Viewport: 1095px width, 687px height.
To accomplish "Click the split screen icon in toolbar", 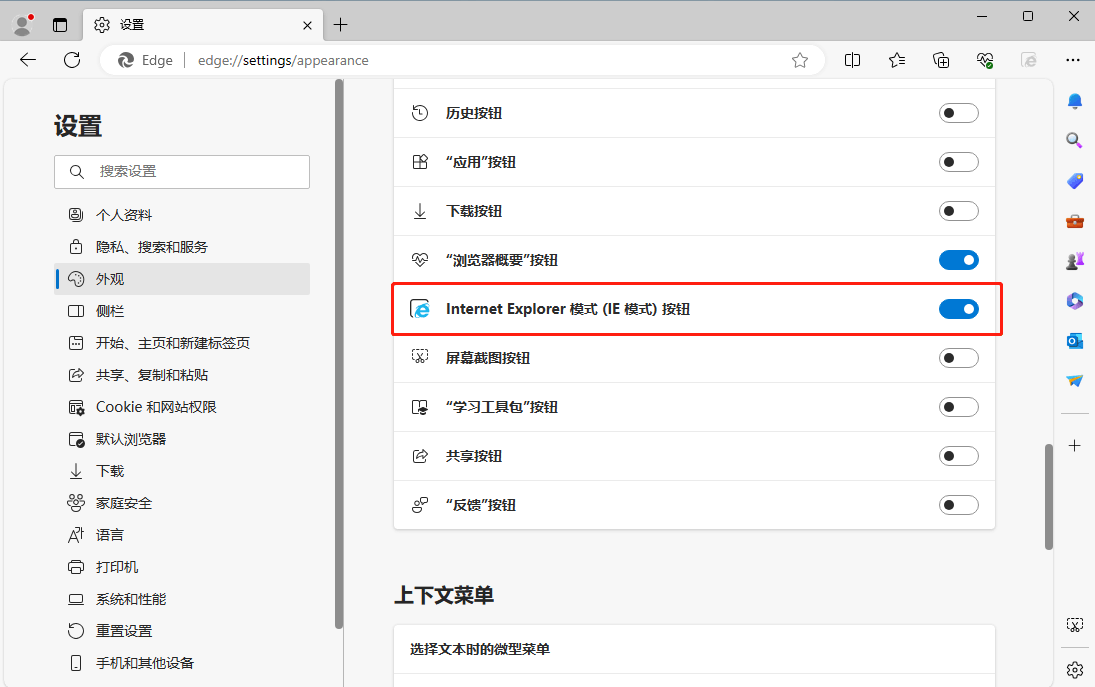I will coord(852,60).
